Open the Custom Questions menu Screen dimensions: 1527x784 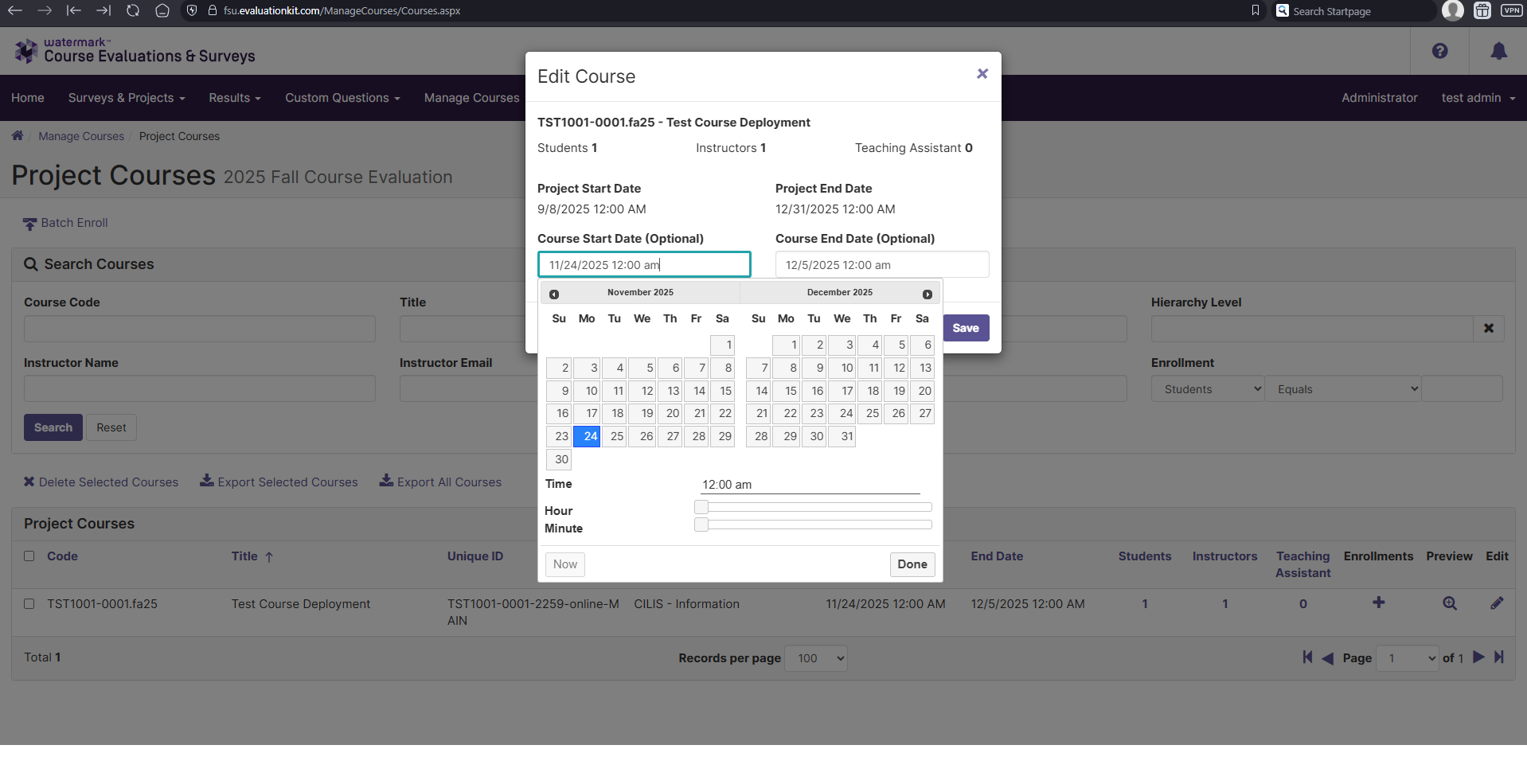(x=342, y=98)
